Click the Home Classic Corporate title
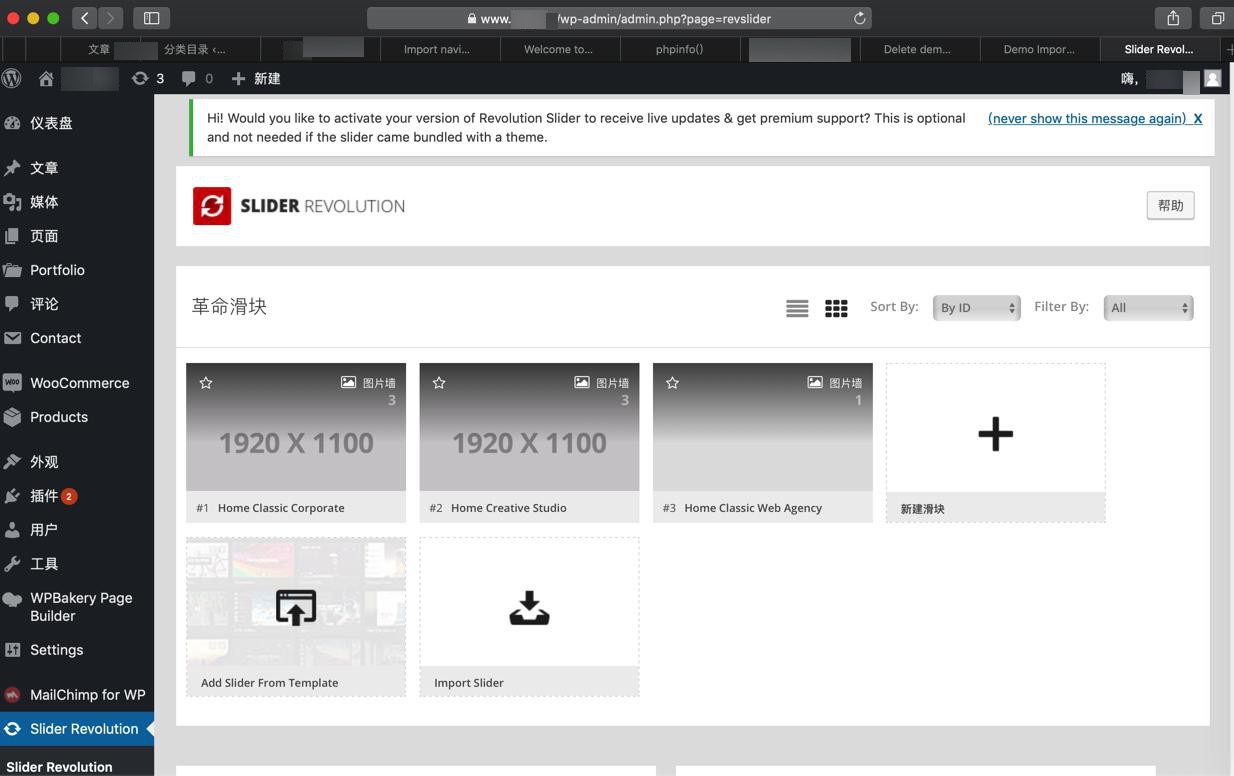 click(281, 508)
